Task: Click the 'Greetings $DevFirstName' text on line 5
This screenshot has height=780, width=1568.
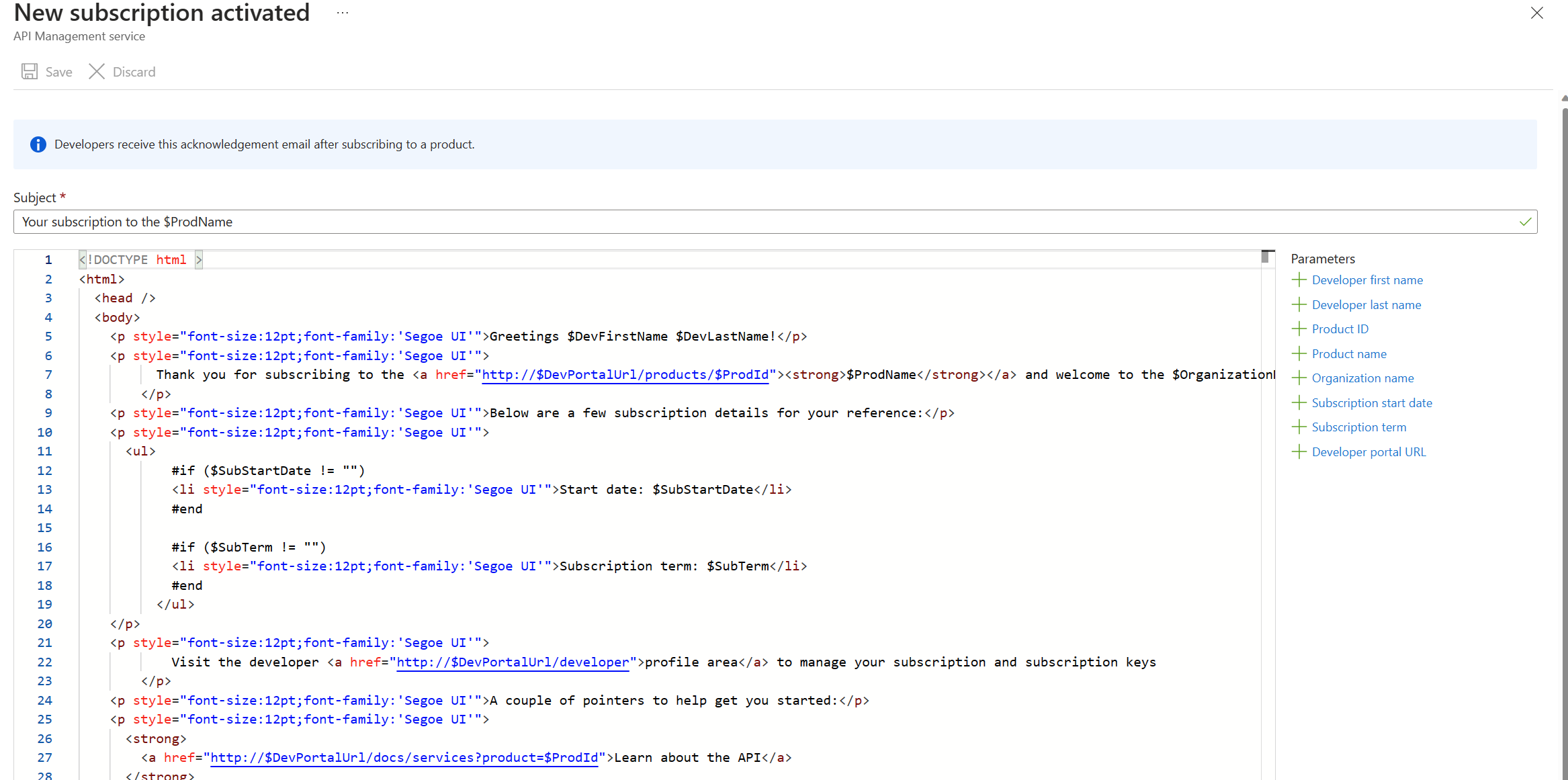Action: click(x=578, y=337)
